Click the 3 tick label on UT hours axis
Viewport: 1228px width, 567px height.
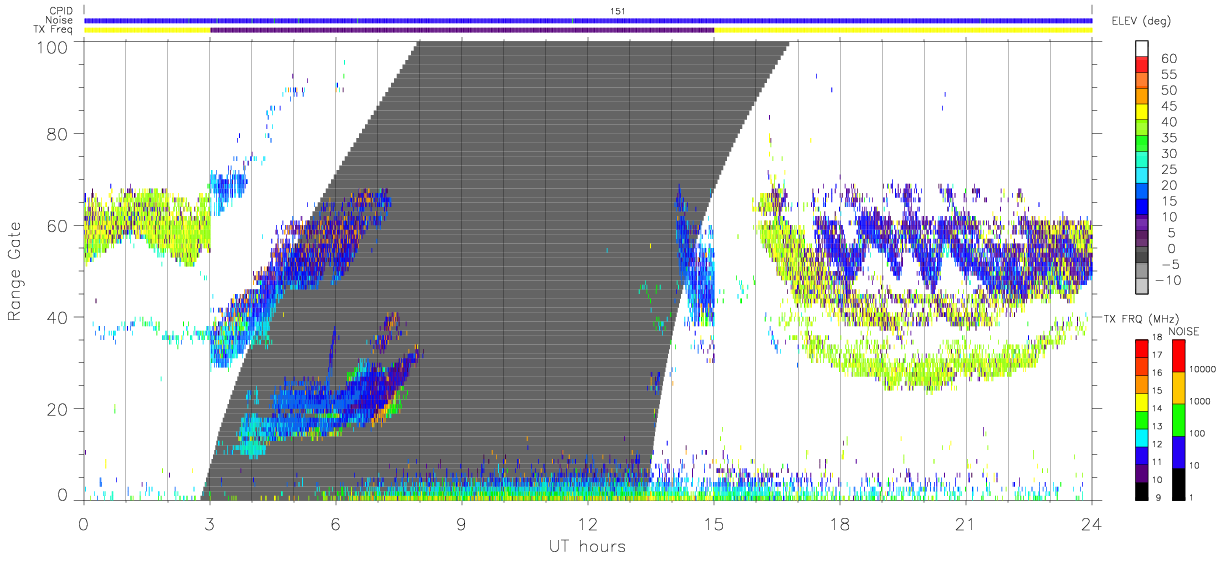click(209, 523)
